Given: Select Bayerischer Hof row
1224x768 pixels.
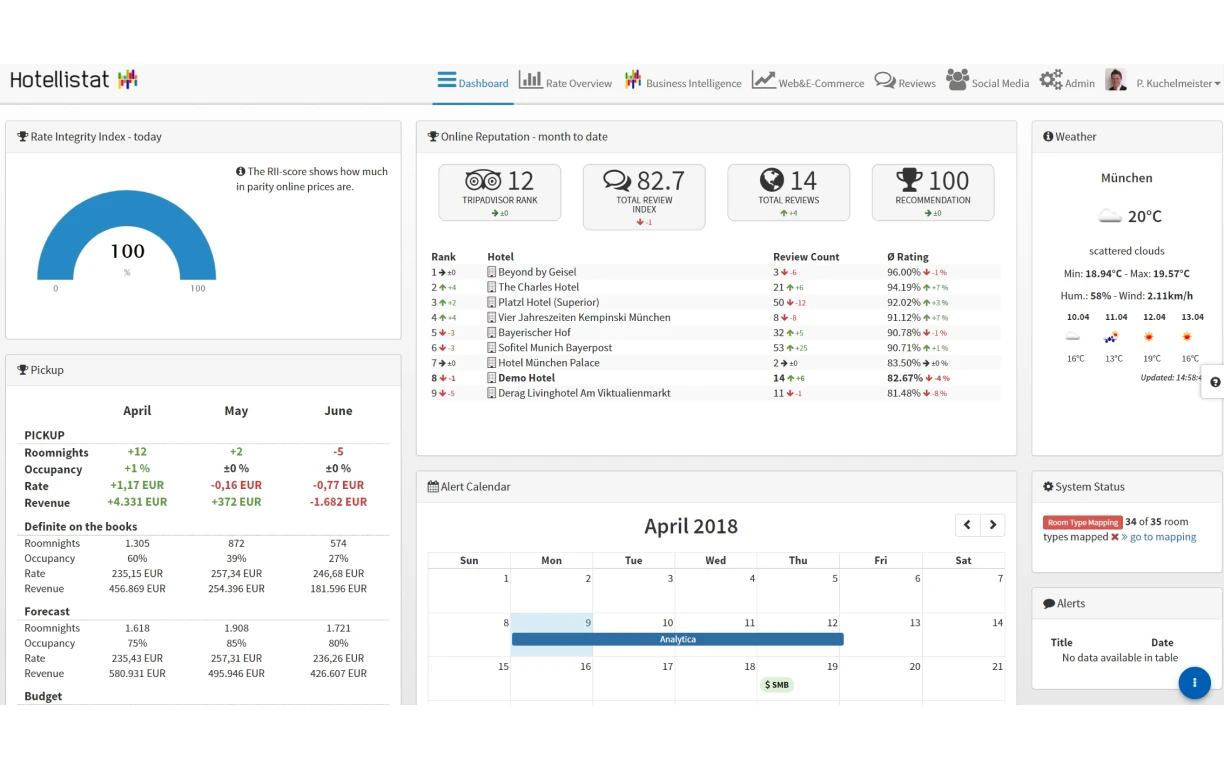Looking at the screenshot, I should (x=715, y=333).
